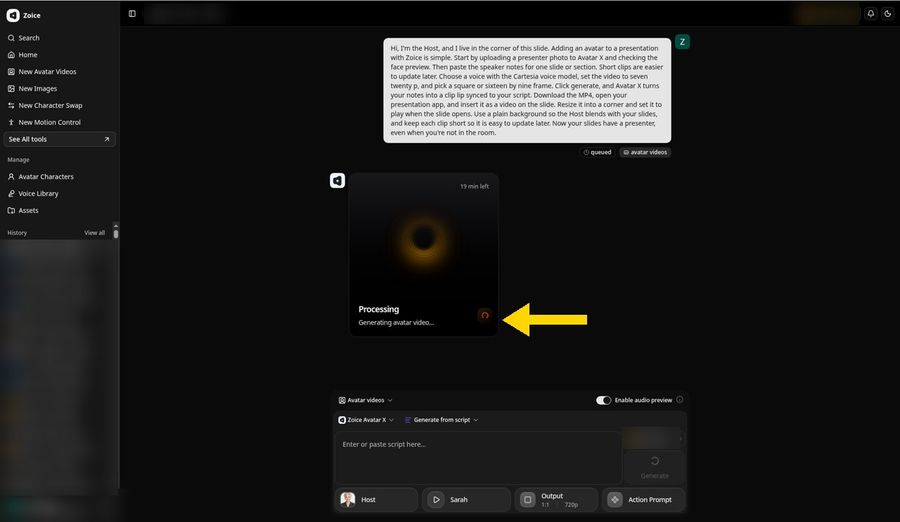Viewport: 900px width, 522px height.
Task: Click the history panel scrollbar
Action: 116,231
